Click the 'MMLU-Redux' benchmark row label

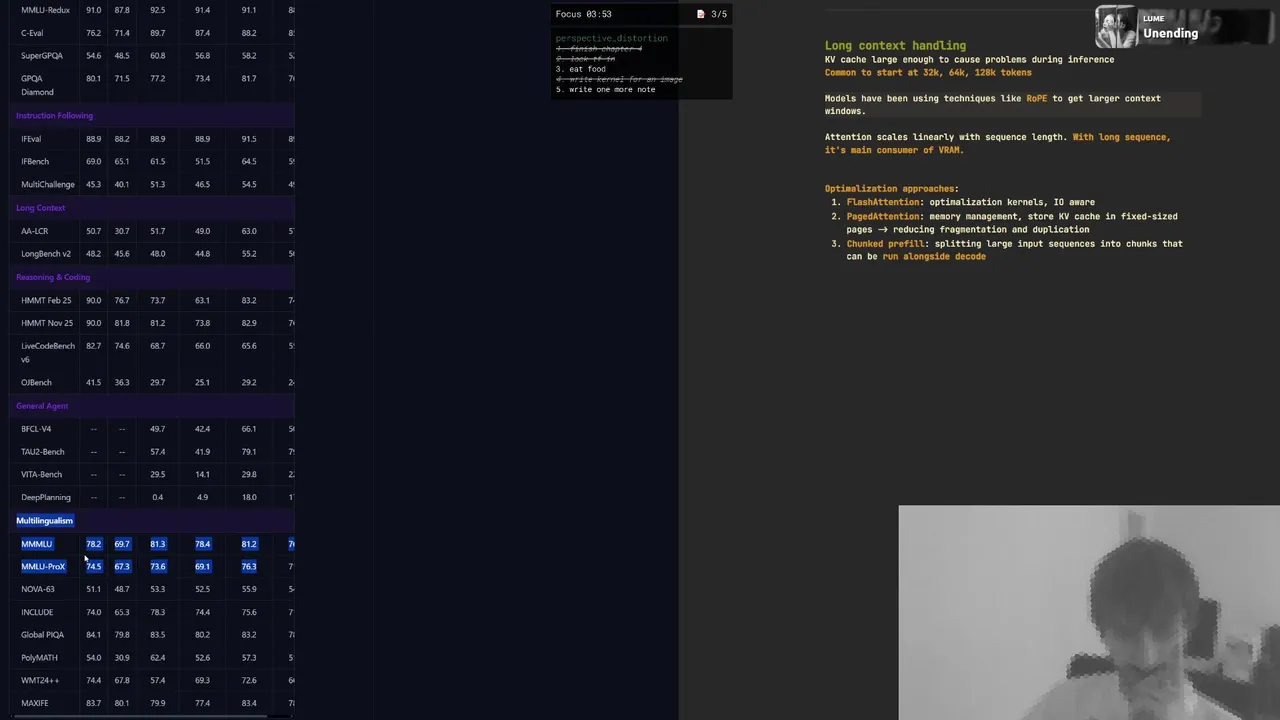click(x=45, y=10)
